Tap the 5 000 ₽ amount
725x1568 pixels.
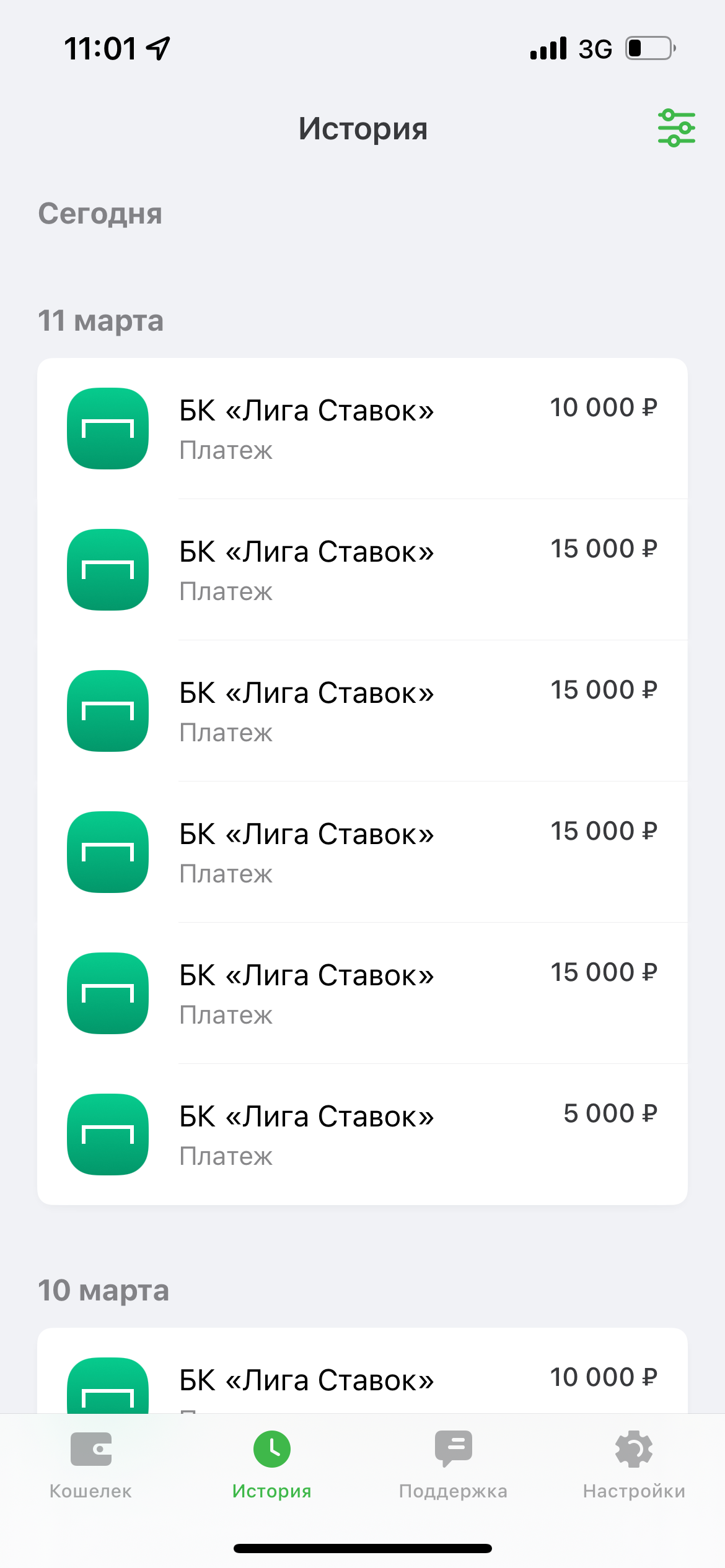610,1113
